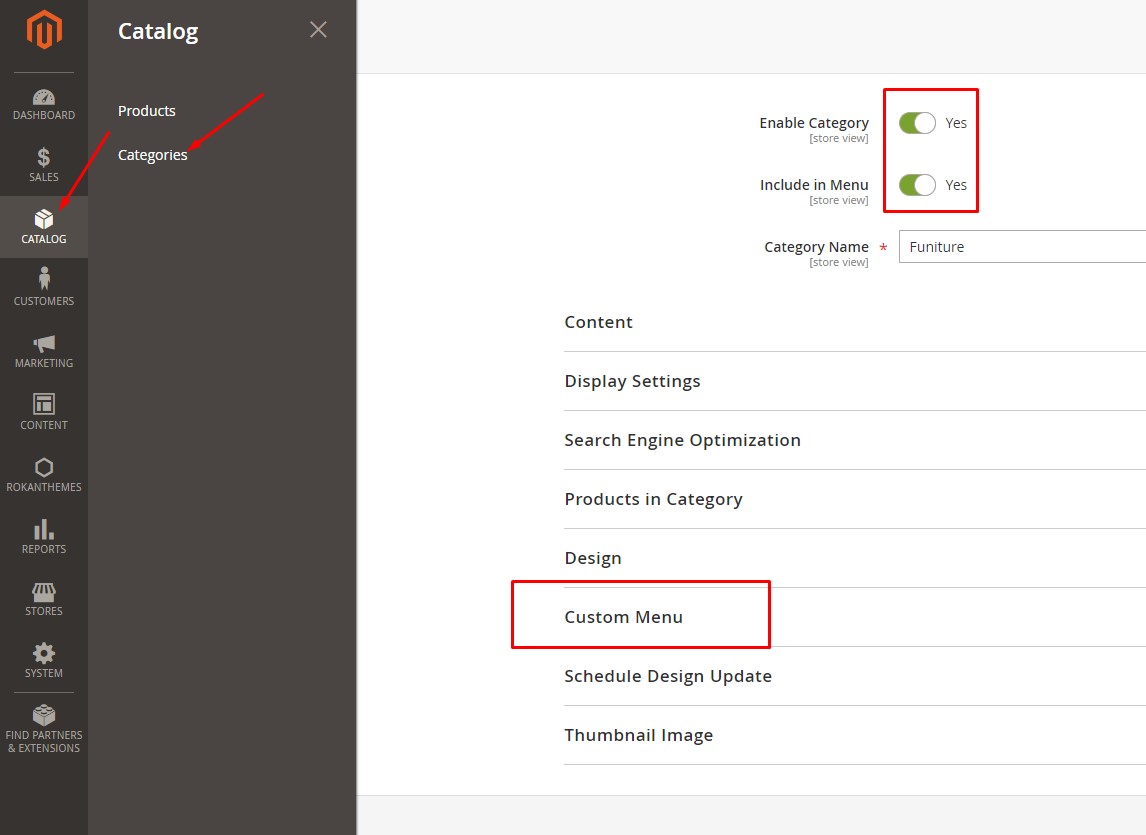
Task: Open the Dashboard gauge icon
Action: pyautogui.click(x=44, y=97)
